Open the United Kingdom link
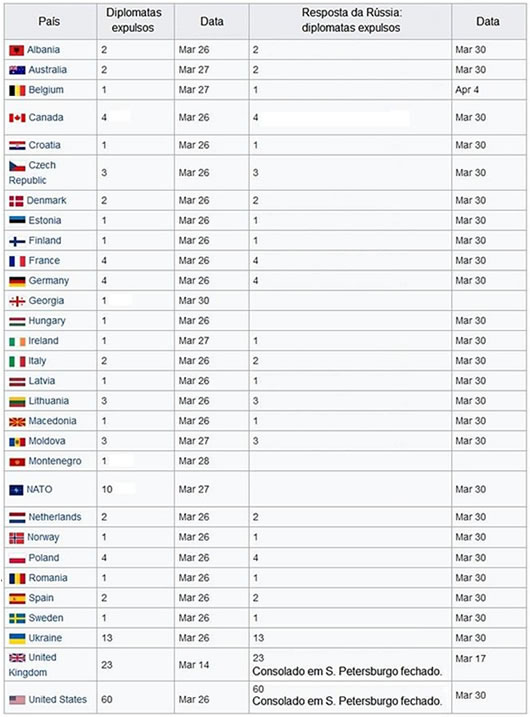530x717 pixels. [x=32, y=664]
